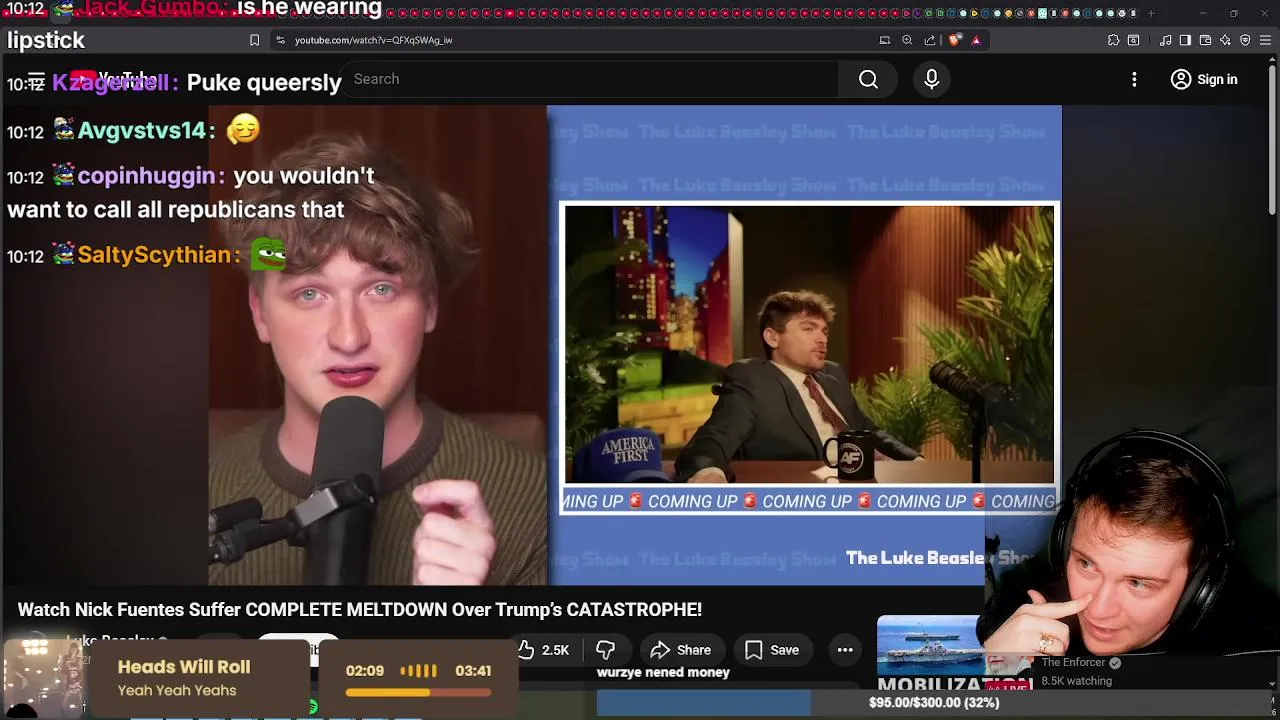Click the Heads Will Roll album art
This screenshot has height=720, width=1280.
(42, 677)
